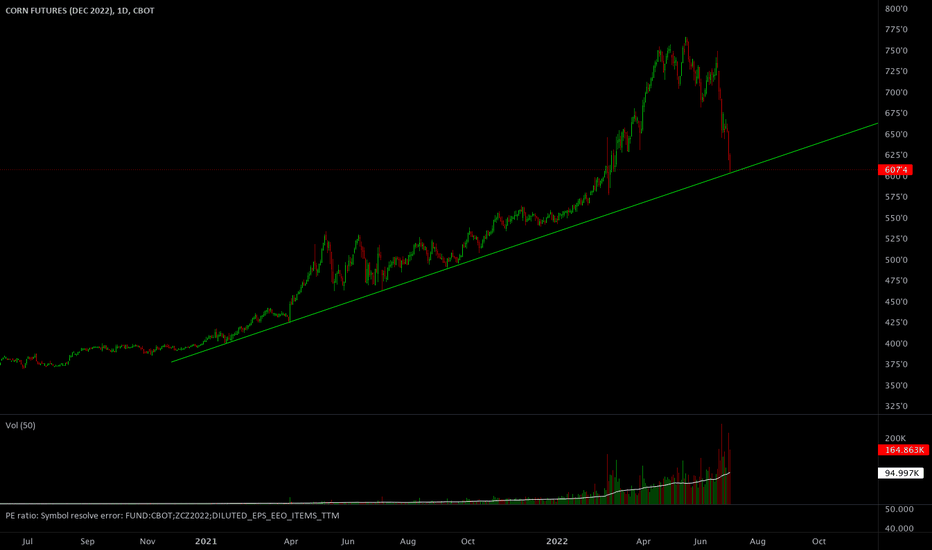Click the 325'0 price axis label
The image size is (932, 550).
(x=896, y=406)
